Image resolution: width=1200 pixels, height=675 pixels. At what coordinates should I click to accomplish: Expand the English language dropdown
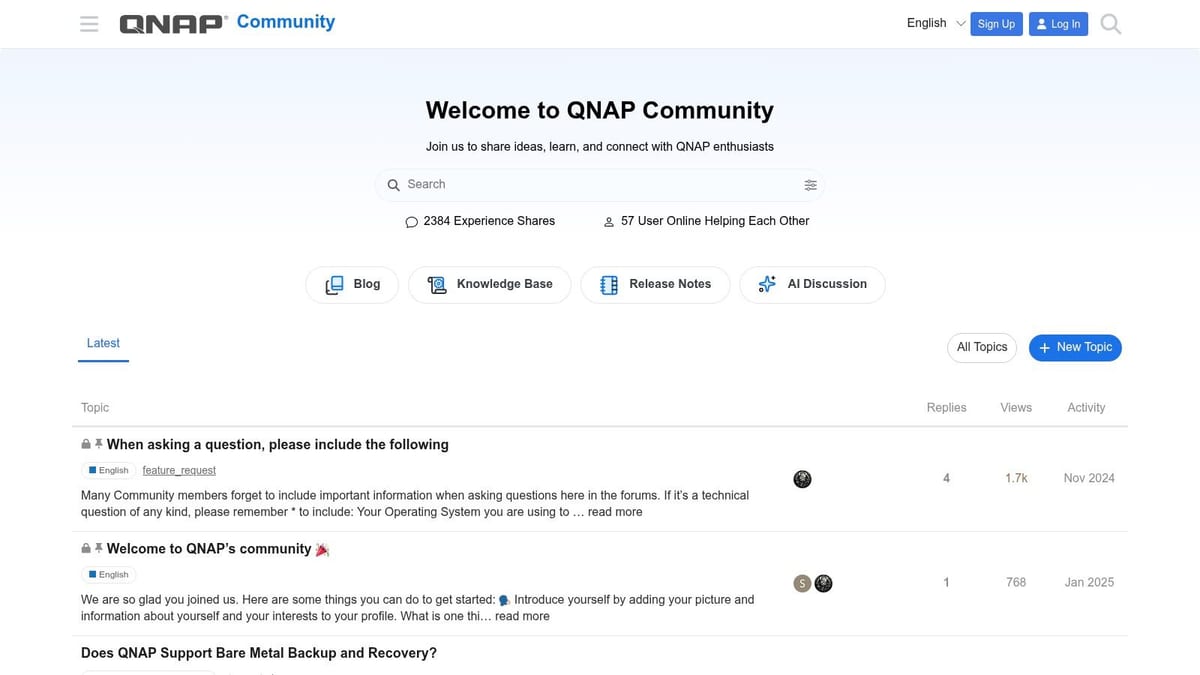tap(936, 23)
